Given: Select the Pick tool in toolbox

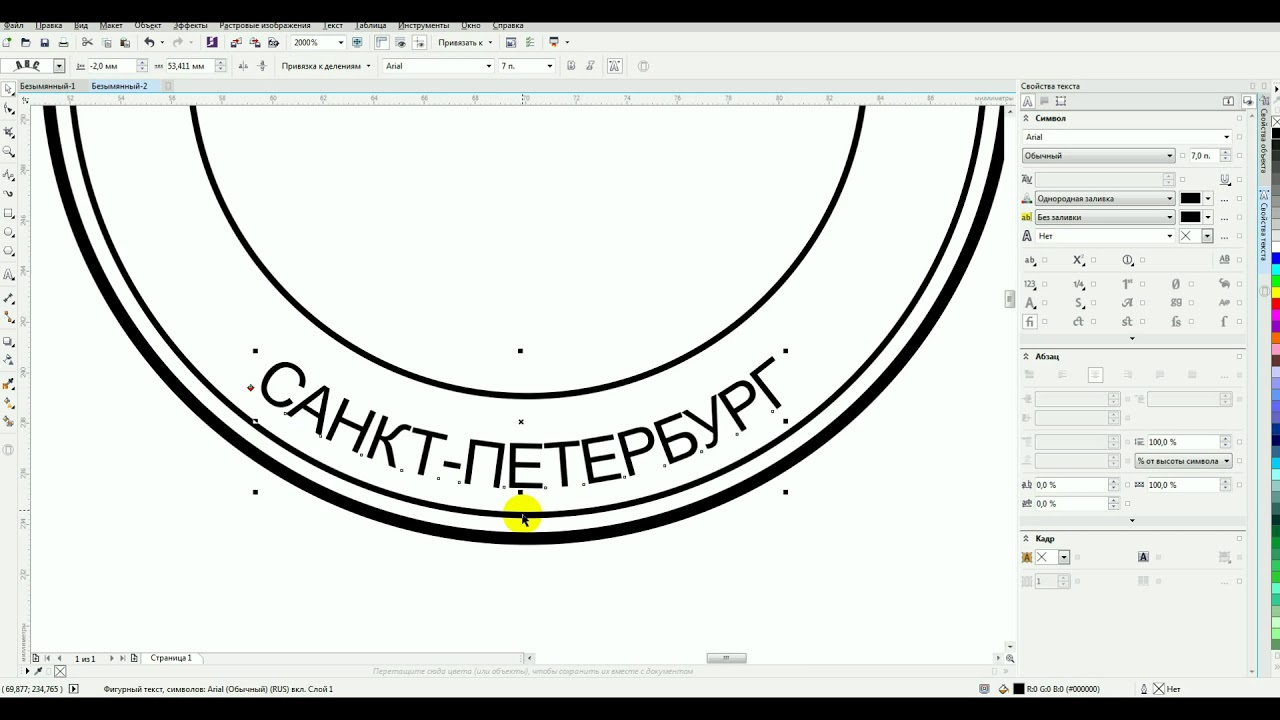Looking at the screenshot, I should tap(9, 90).
